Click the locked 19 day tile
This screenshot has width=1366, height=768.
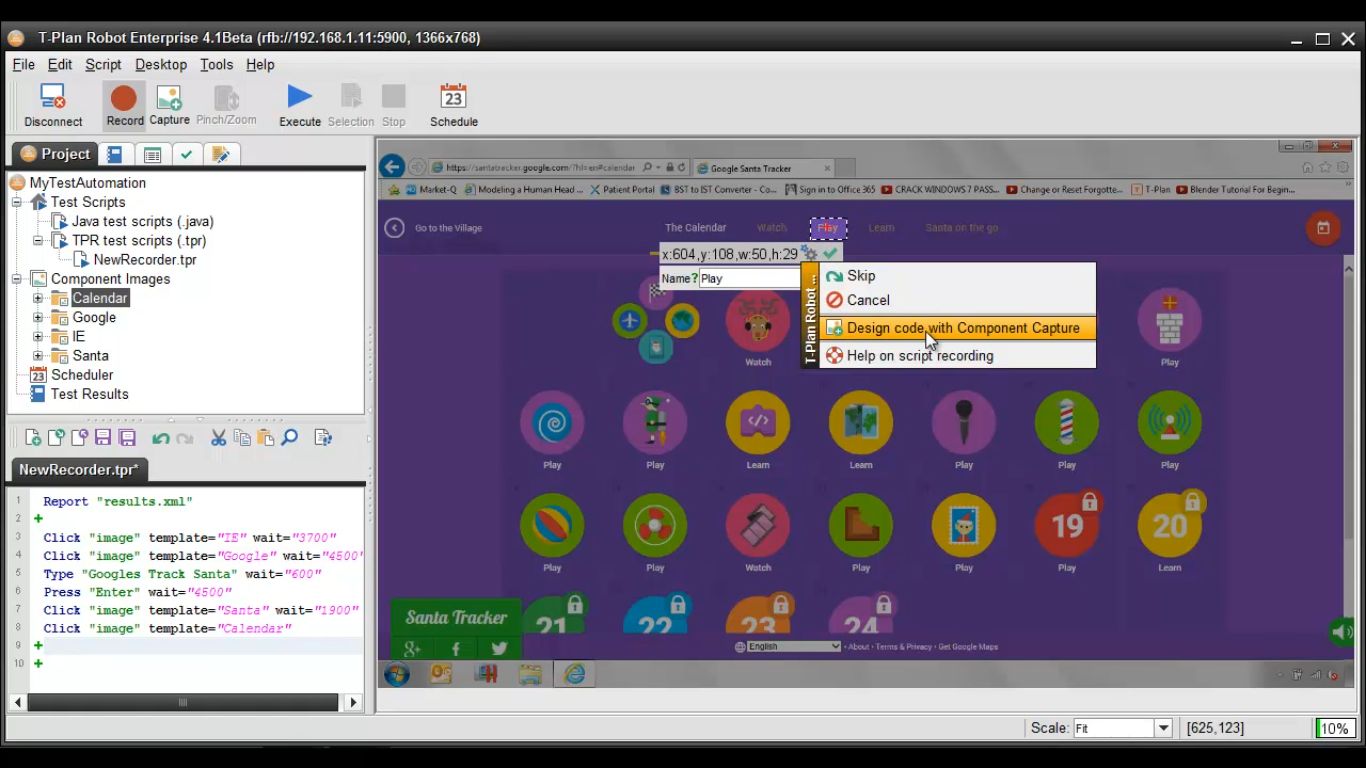click(x=1067, y=525)
